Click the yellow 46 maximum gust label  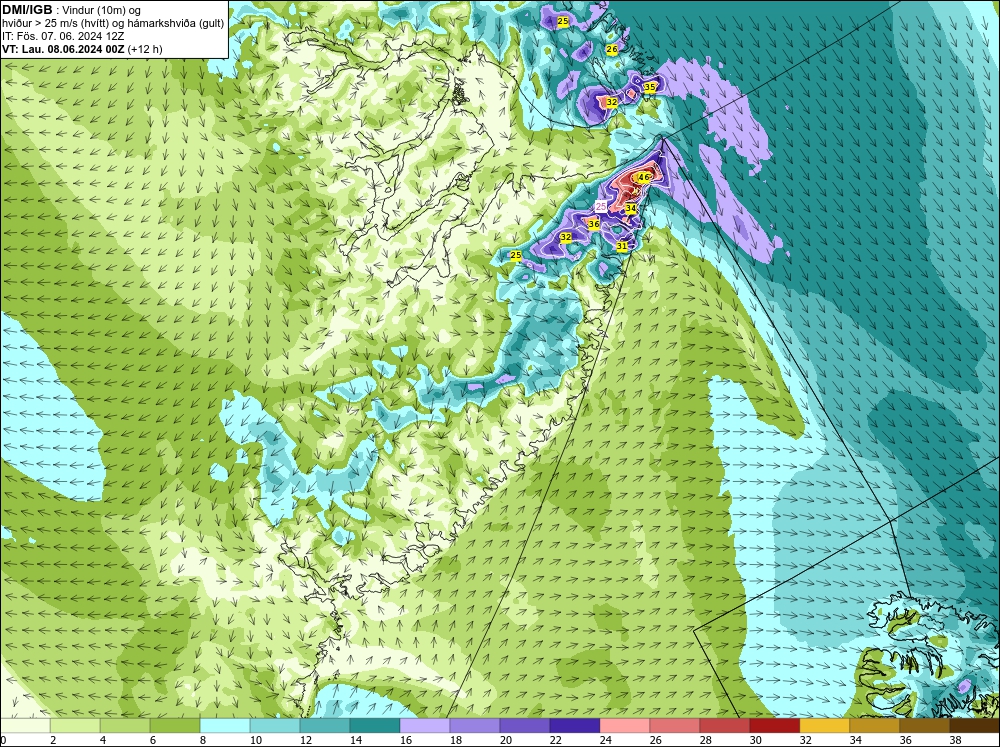click(643, 177)
